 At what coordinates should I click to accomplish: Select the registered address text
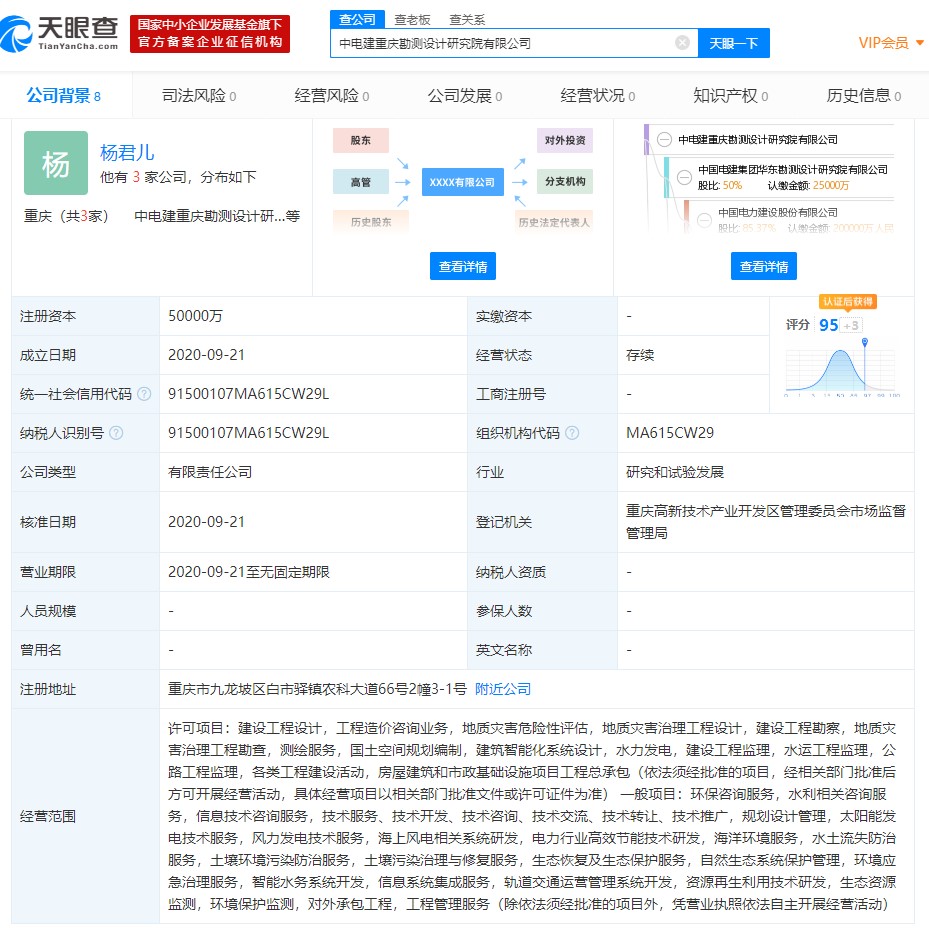pyautogui.click(x=317, y=689)
